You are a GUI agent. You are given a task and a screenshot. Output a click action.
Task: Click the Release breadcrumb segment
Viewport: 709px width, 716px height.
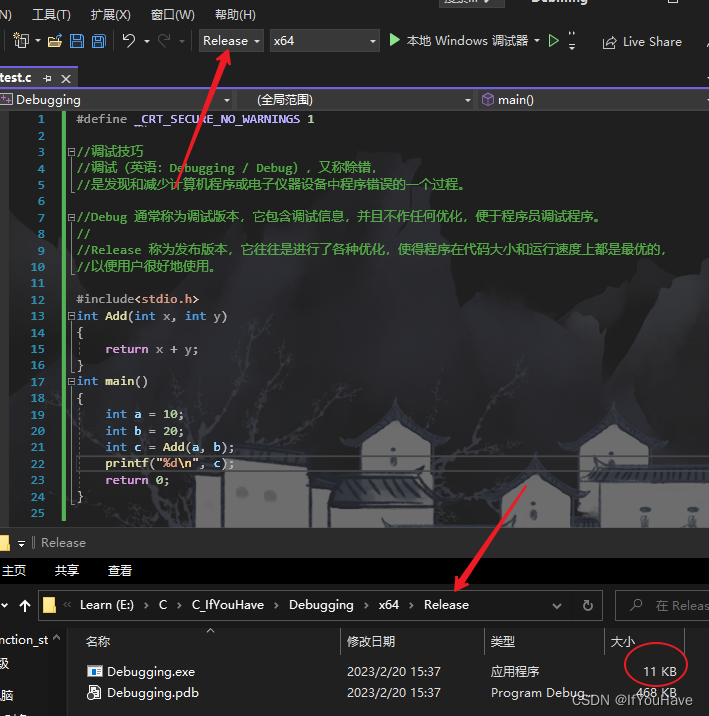[x=446, y=605]
